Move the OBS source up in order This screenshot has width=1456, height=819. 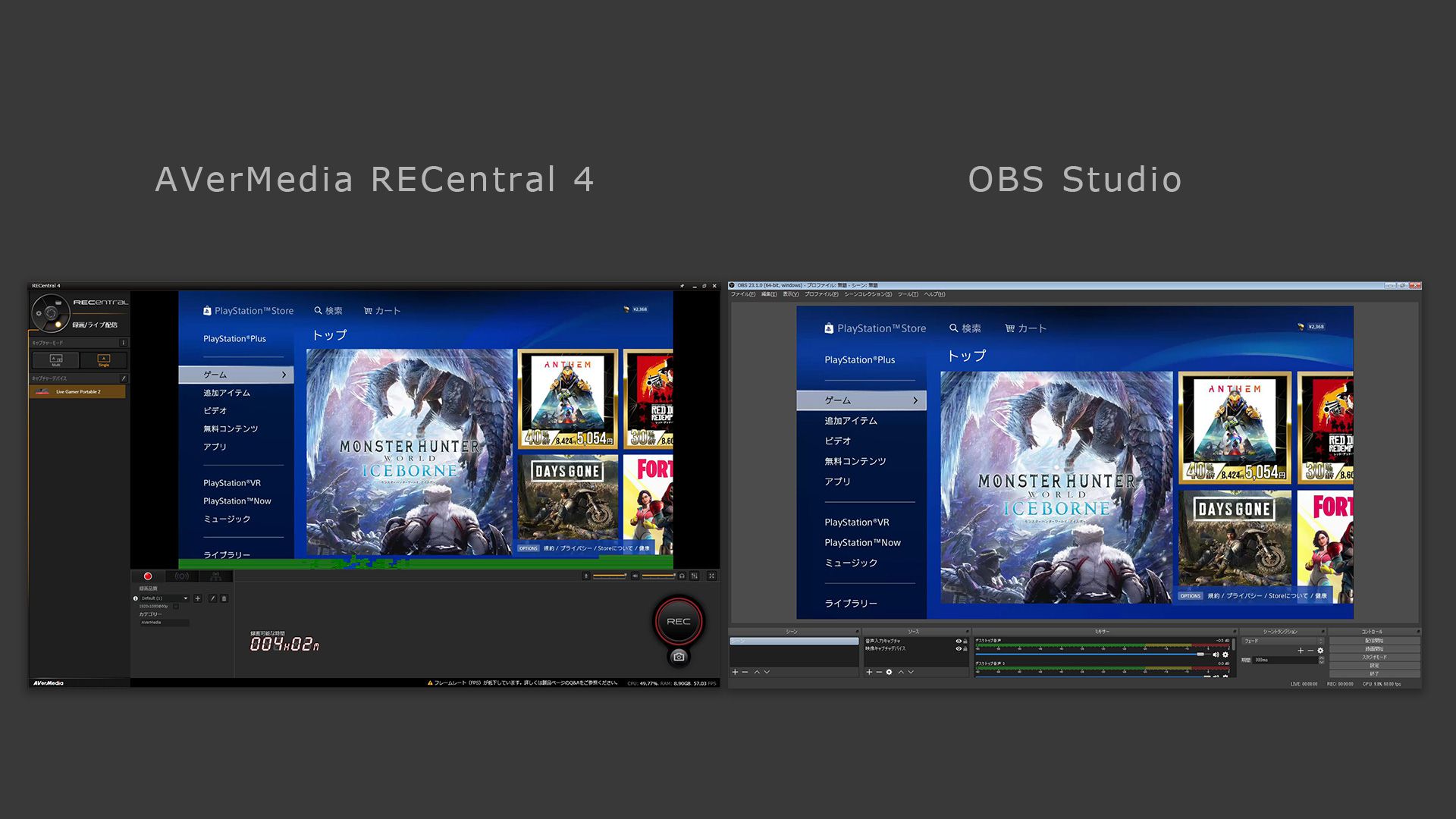pyautogui.click(x=901, y=672)
